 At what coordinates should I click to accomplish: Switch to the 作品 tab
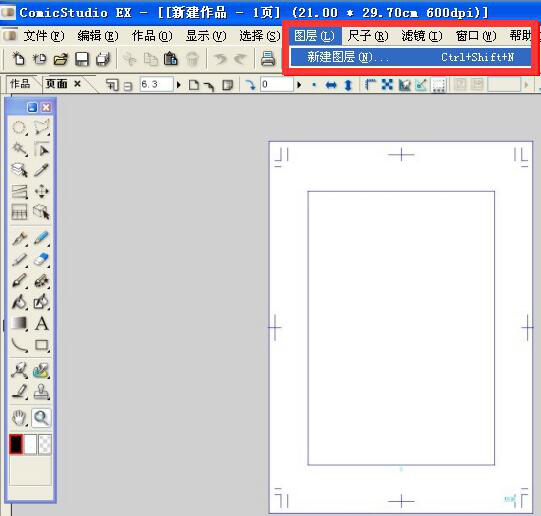(x=20, y=84)
